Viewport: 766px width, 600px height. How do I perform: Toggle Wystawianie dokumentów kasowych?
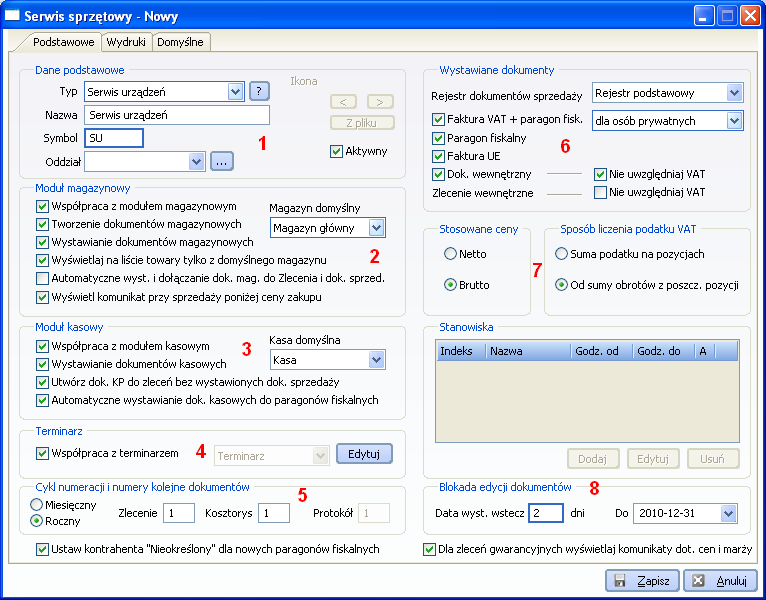43,364
